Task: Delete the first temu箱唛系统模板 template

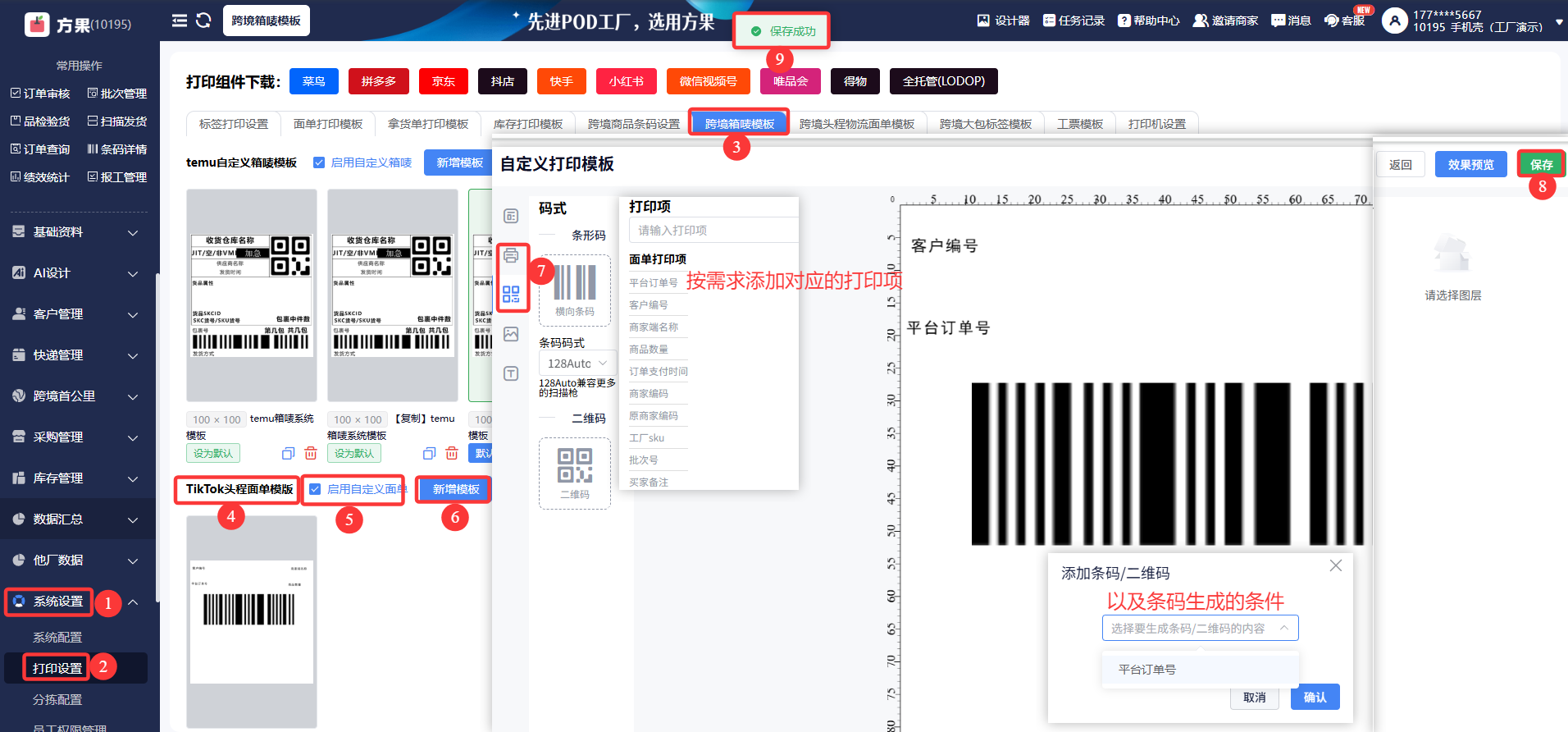Action: tap(311, 453)
